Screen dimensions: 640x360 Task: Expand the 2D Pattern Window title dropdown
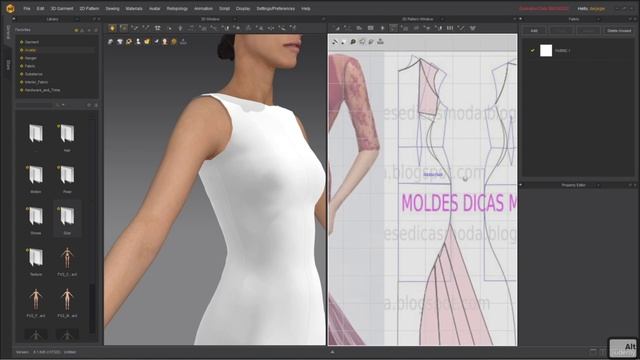point(442,19)
